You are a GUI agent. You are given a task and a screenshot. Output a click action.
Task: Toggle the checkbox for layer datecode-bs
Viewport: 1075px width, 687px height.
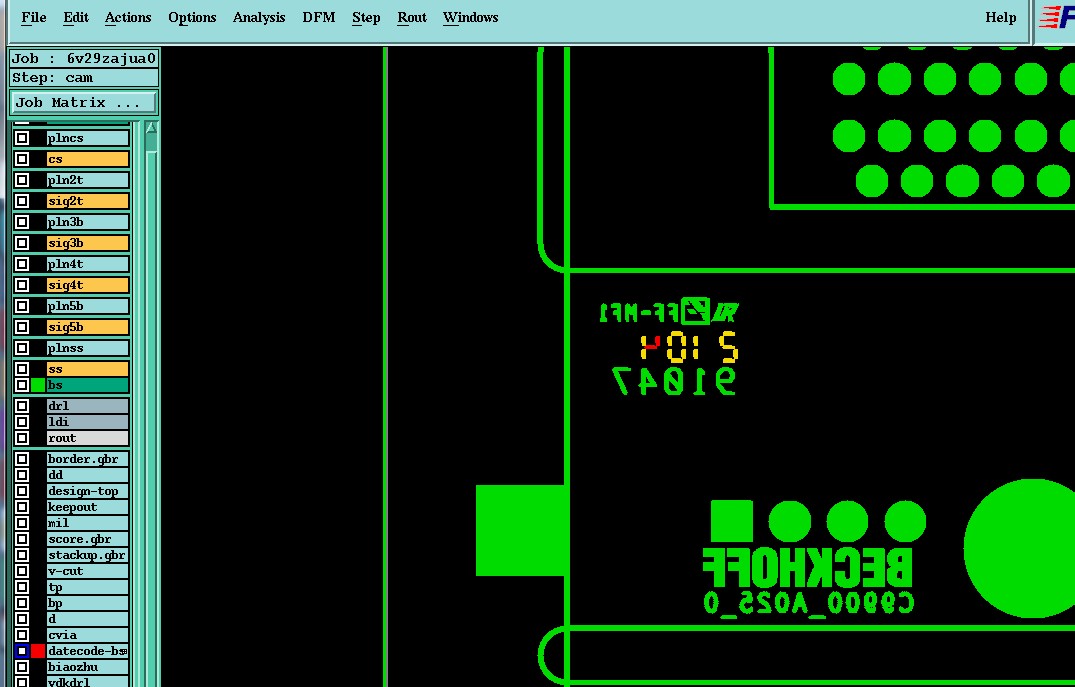pos(22,651)
